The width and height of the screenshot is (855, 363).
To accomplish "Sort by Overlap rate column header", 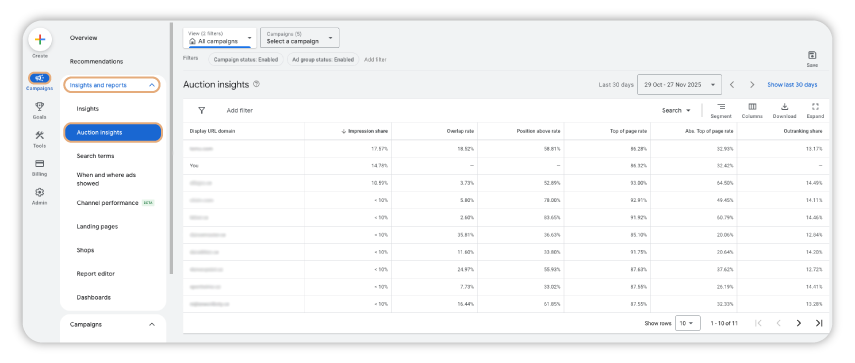I will pos(460,131).
